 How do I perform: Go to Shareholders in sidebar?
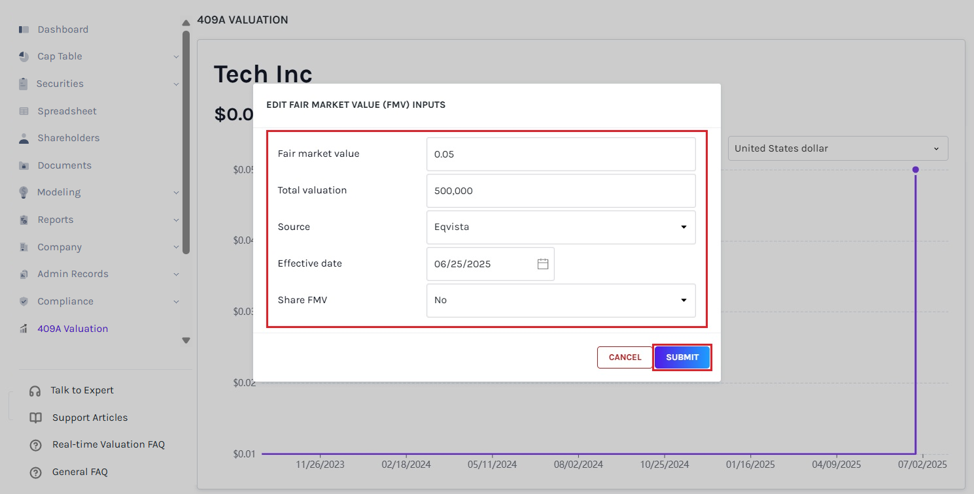pyautogui.click(x=68, y=138)
